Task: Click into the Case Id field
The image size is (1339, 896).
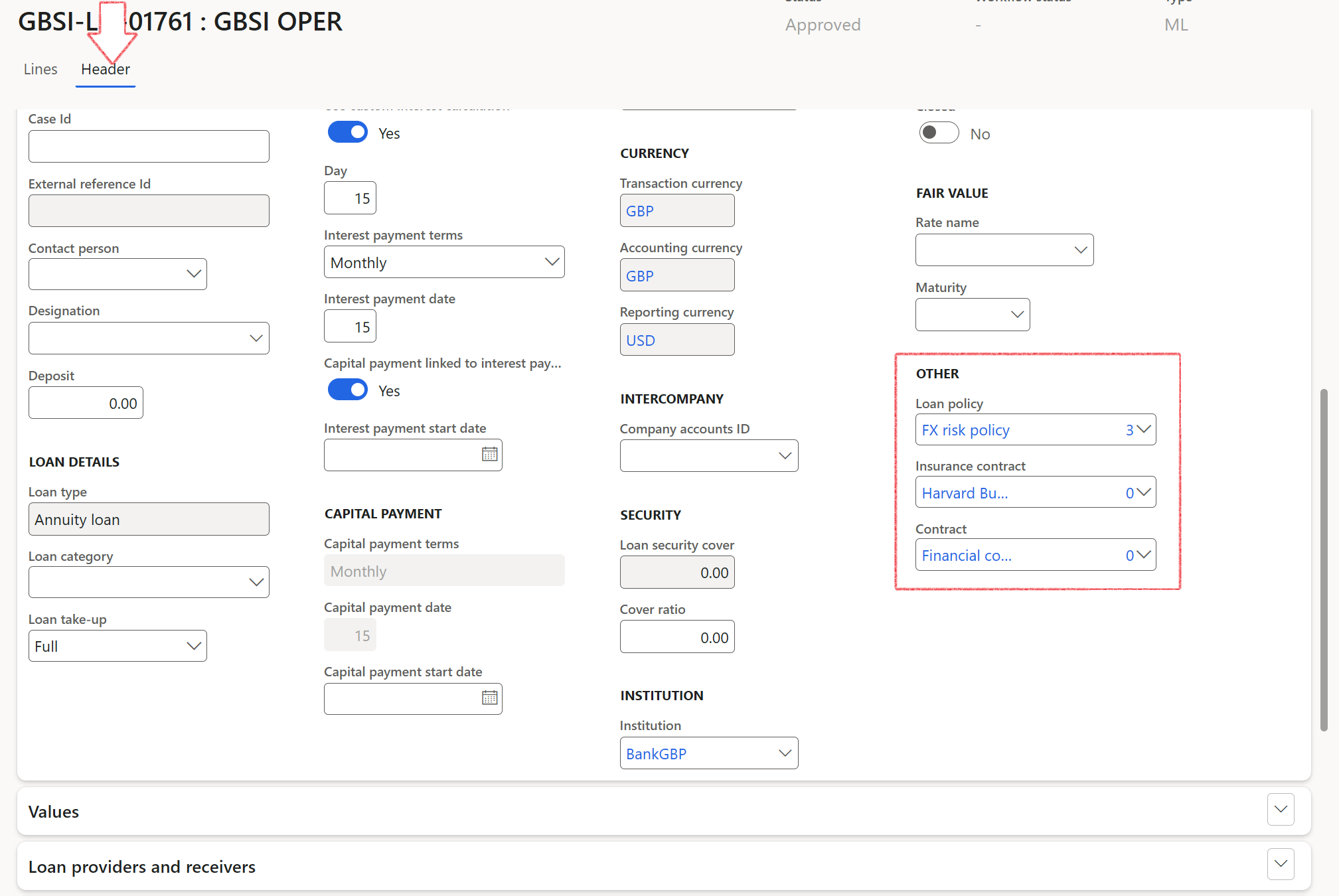Action: pos(149,147)
